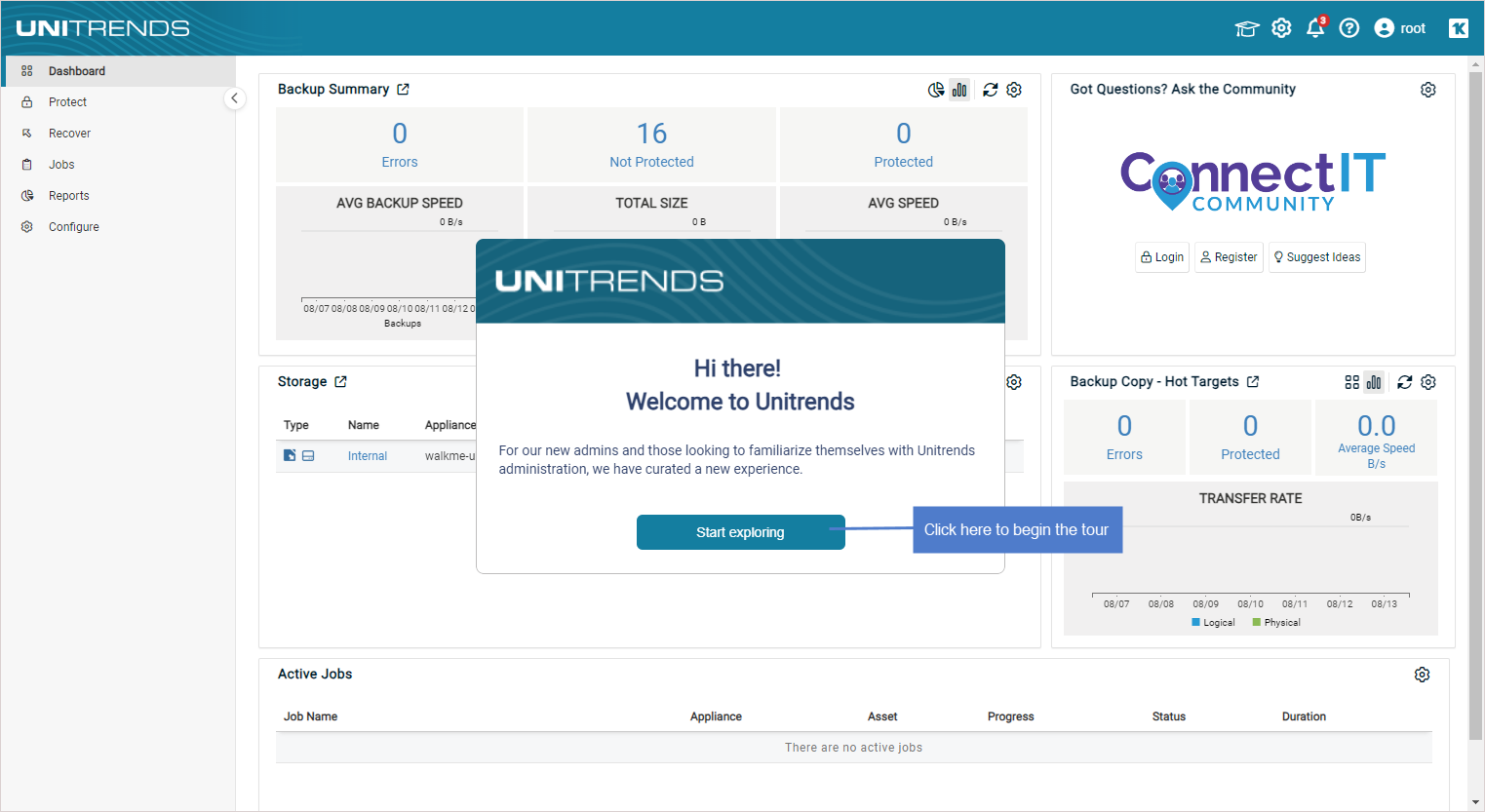The image size is (1485, 812).
Task: Sort Active Jobs by Appliance column
Action: [716, 716]
